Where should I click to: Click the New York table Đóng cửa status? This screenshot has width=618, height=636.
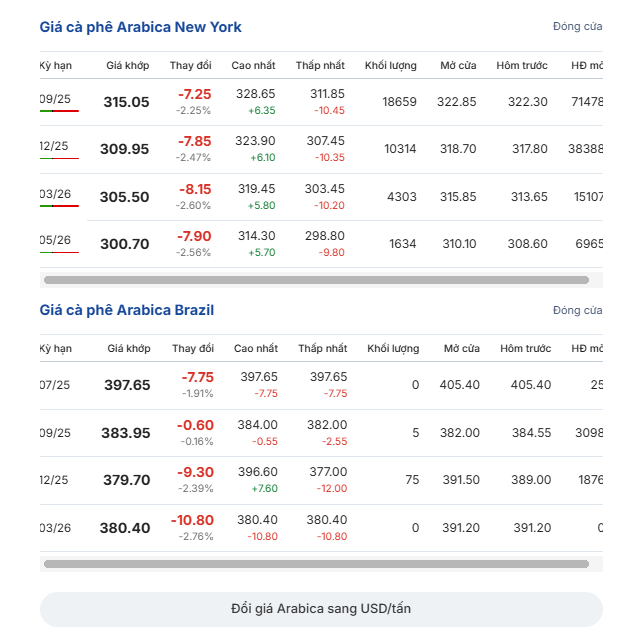point(577,26)
